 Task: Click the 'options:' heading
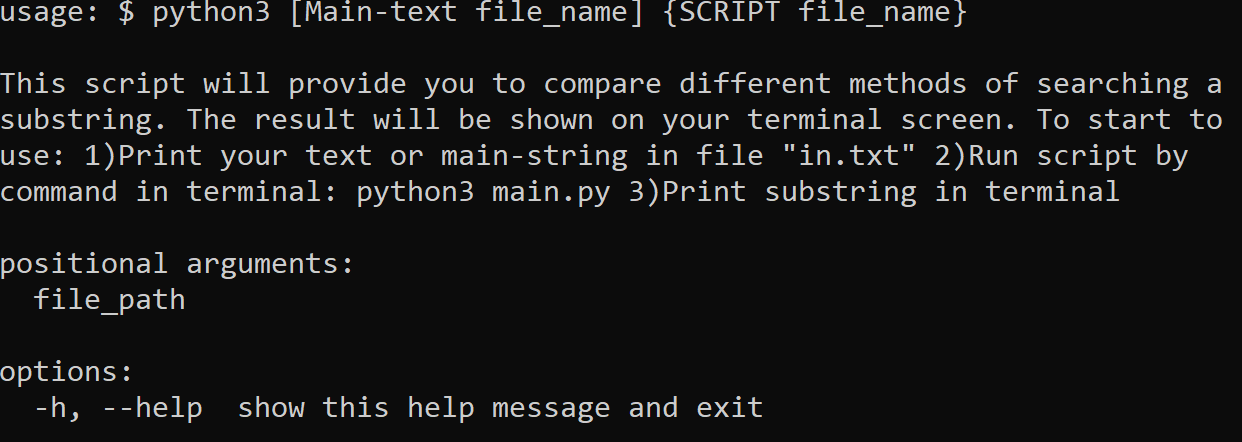coord(67,372)
